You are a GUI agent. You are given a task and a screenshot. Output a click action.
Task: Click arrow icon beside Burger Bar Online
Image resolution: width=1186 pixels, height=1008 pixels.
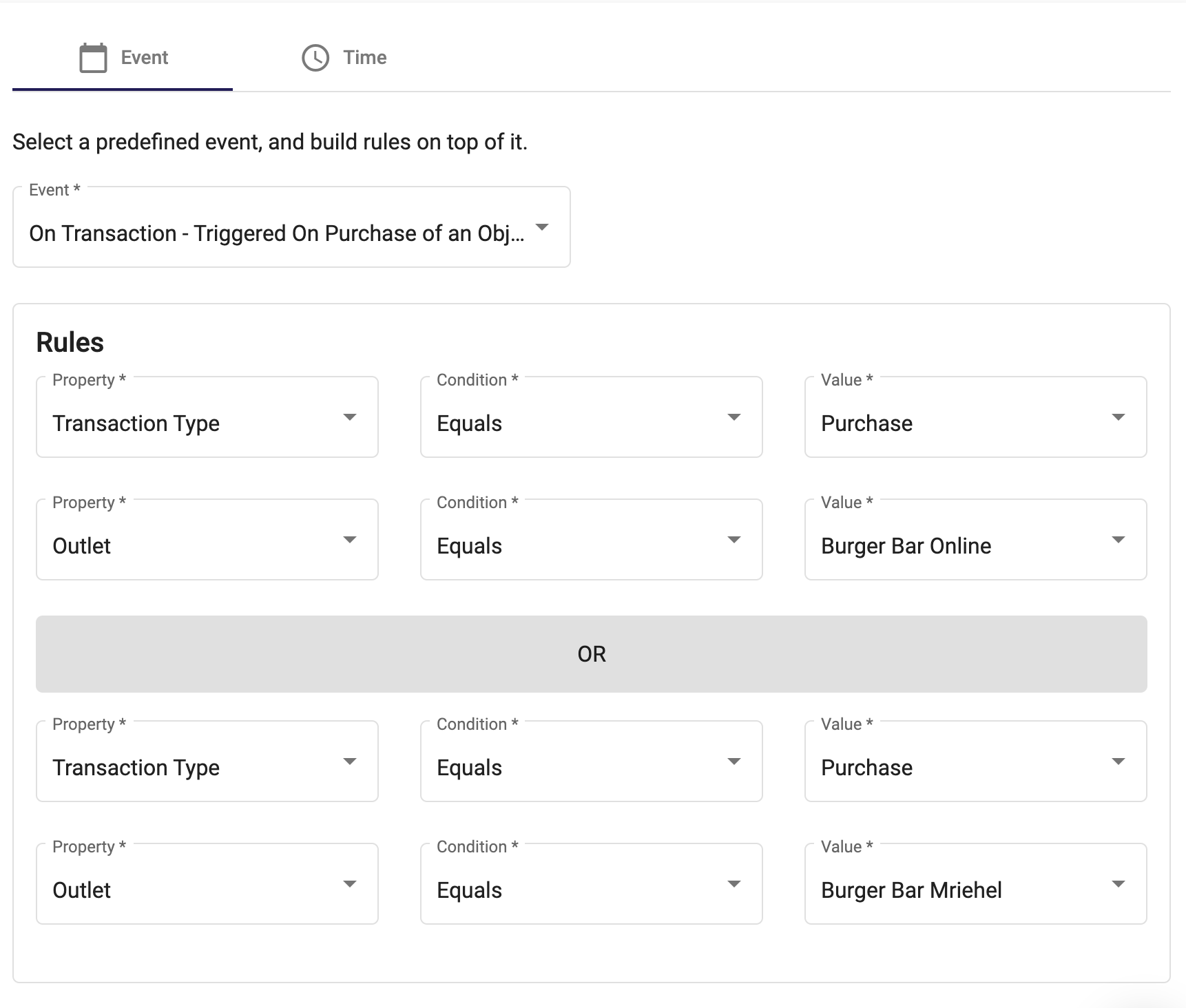[1118, 540]
